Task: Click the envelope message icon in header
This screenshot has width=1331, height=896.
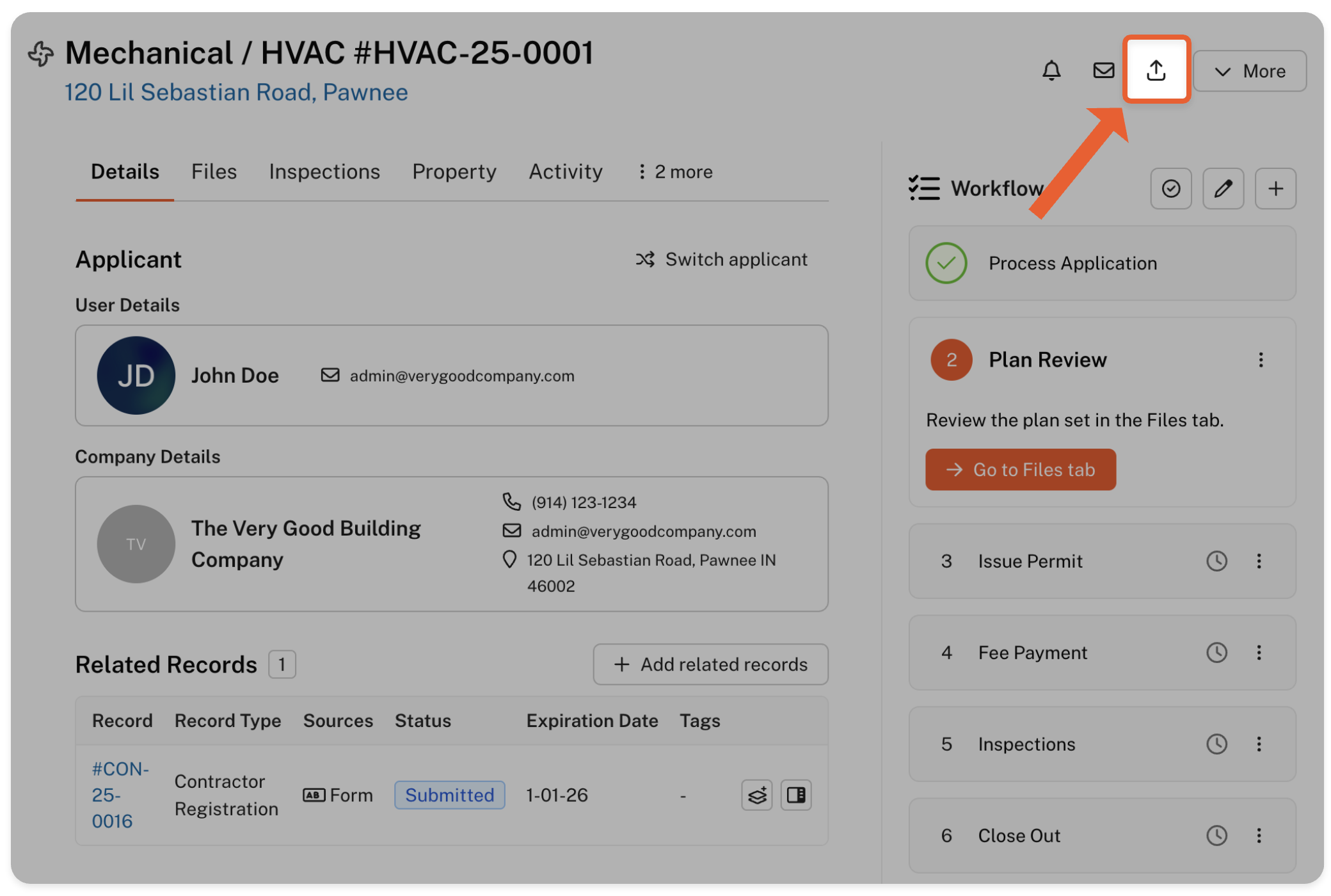Action: [x=1103, y=70]
